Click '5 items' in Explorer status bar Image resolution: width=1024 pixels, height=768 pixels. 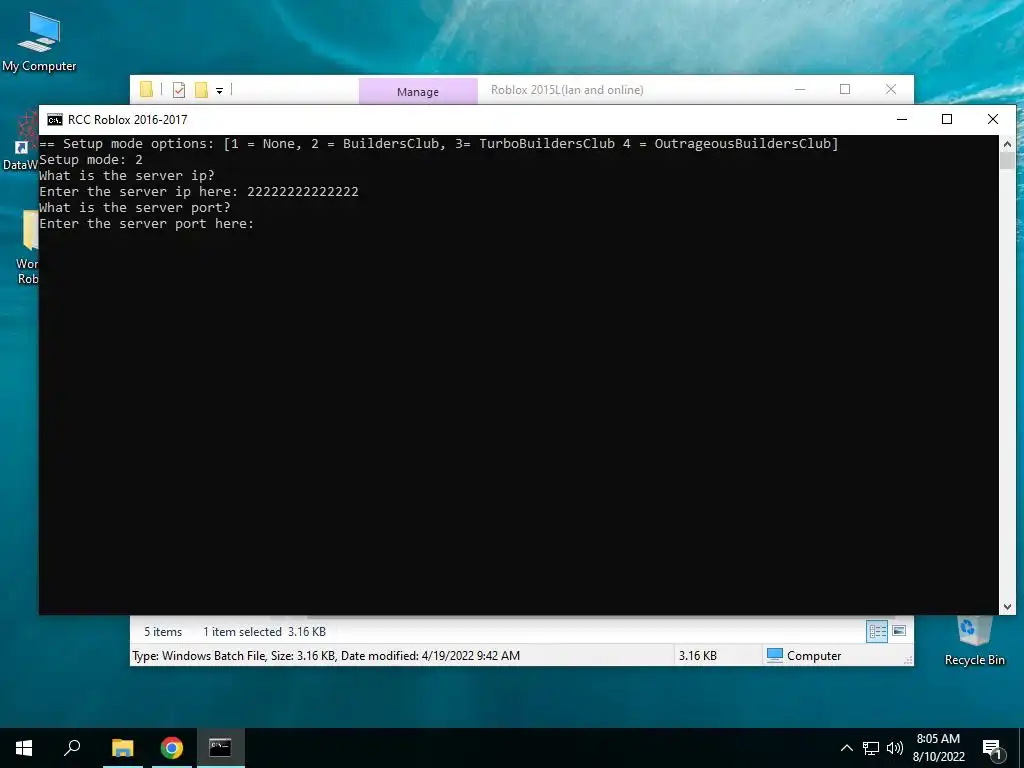point(163,632)
